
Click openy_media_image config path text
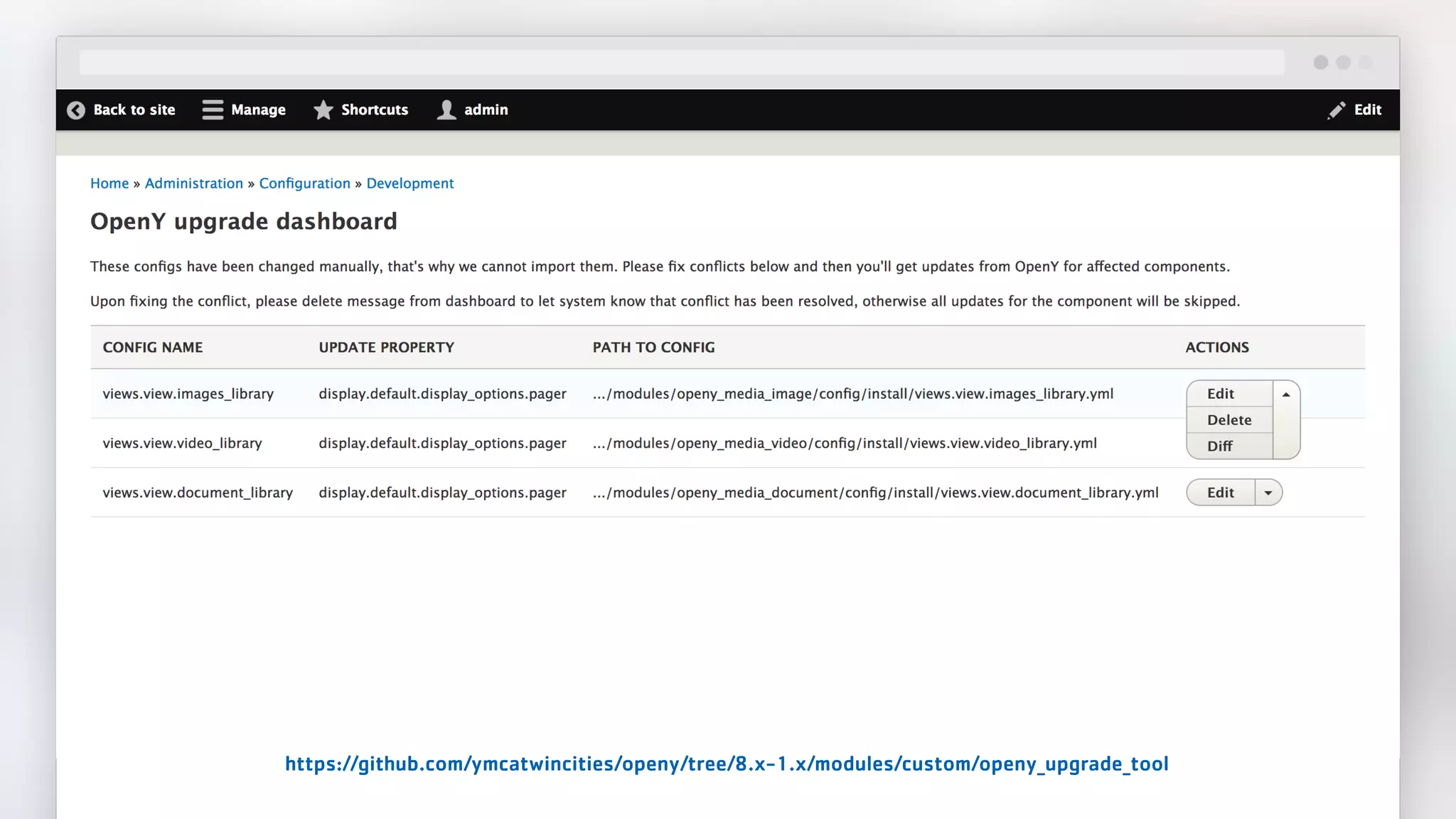[x=853, y=394]
